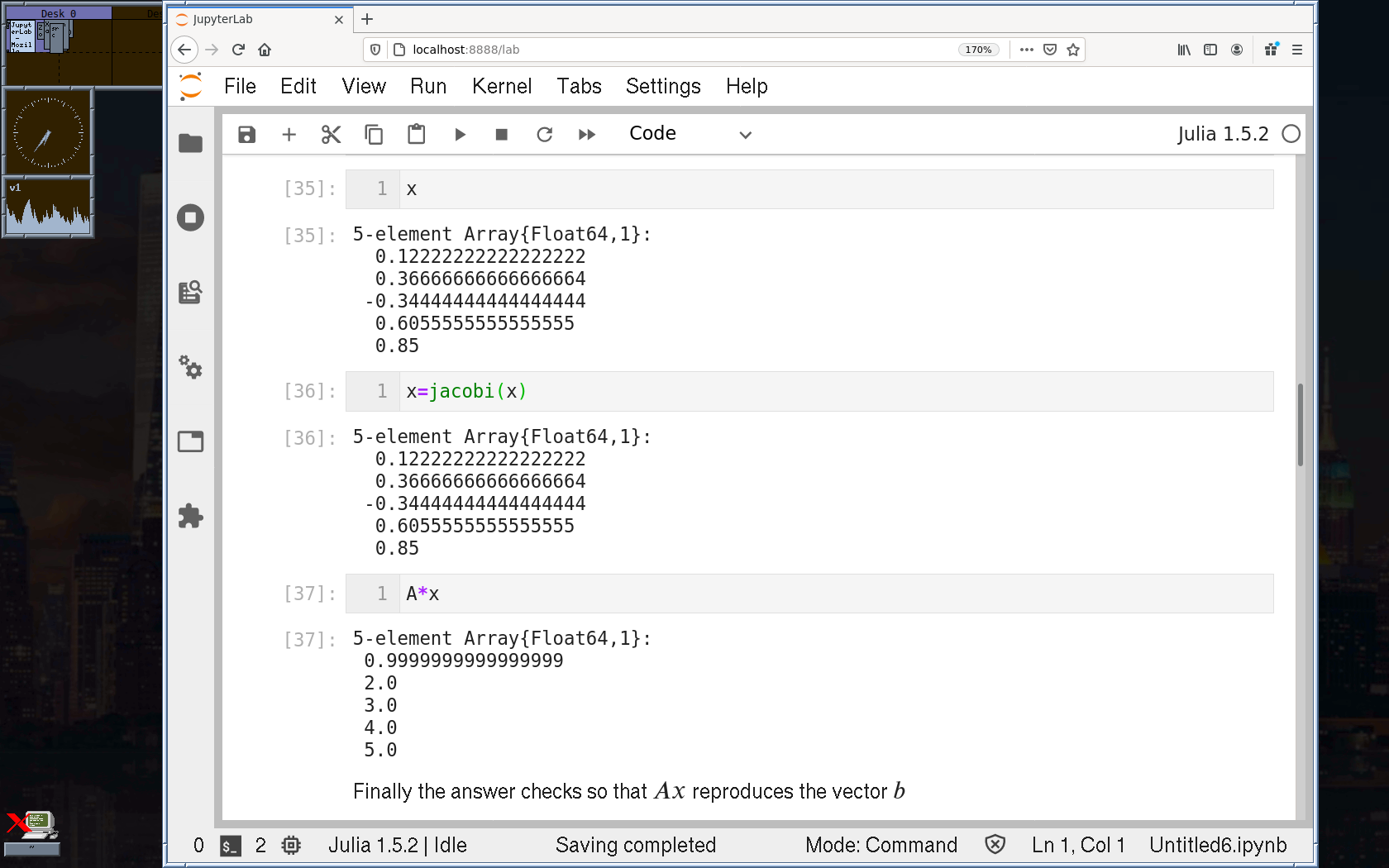This screenshot has height=868, width=1389.
Task: Open the file browser sidebar
Action: coord(190,144)
